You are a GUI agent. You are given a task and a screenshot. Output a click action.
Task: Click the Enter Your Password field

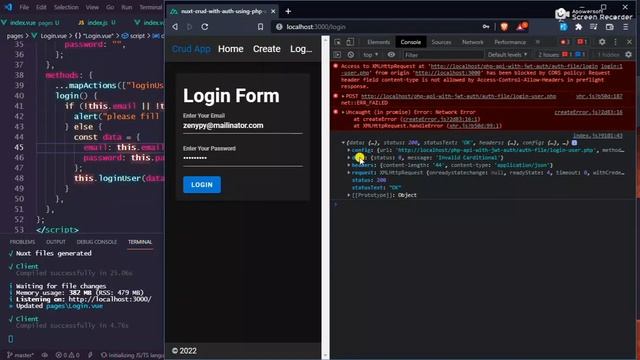(243, 158)
